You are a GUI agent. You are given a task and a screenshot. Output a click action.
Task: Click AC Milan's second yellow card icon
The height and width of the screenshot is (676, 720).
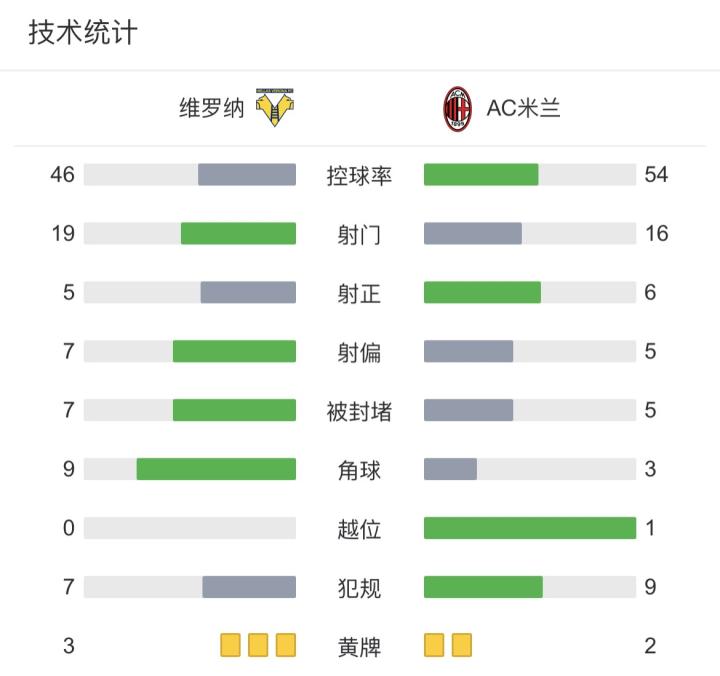[x=461, y=645]
